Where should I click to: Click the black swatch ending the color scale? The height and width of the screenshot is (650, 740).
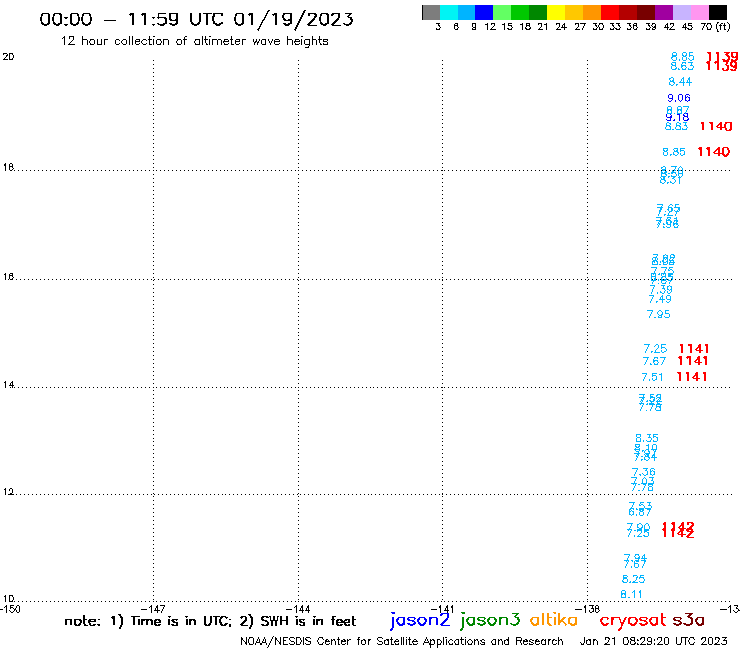(717, 12)
